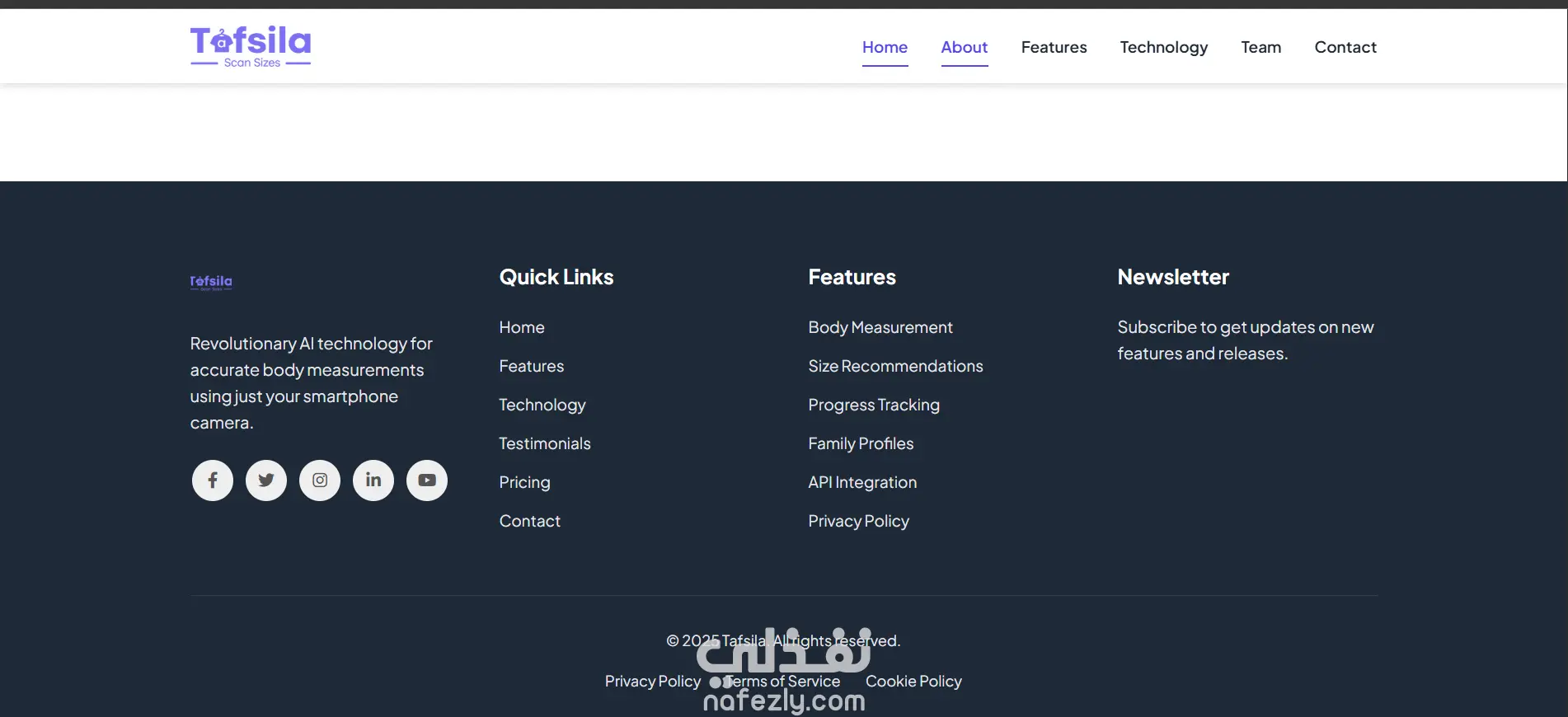Click the Features footer column heading
1568x717 pixels.
tap(852, 277)
